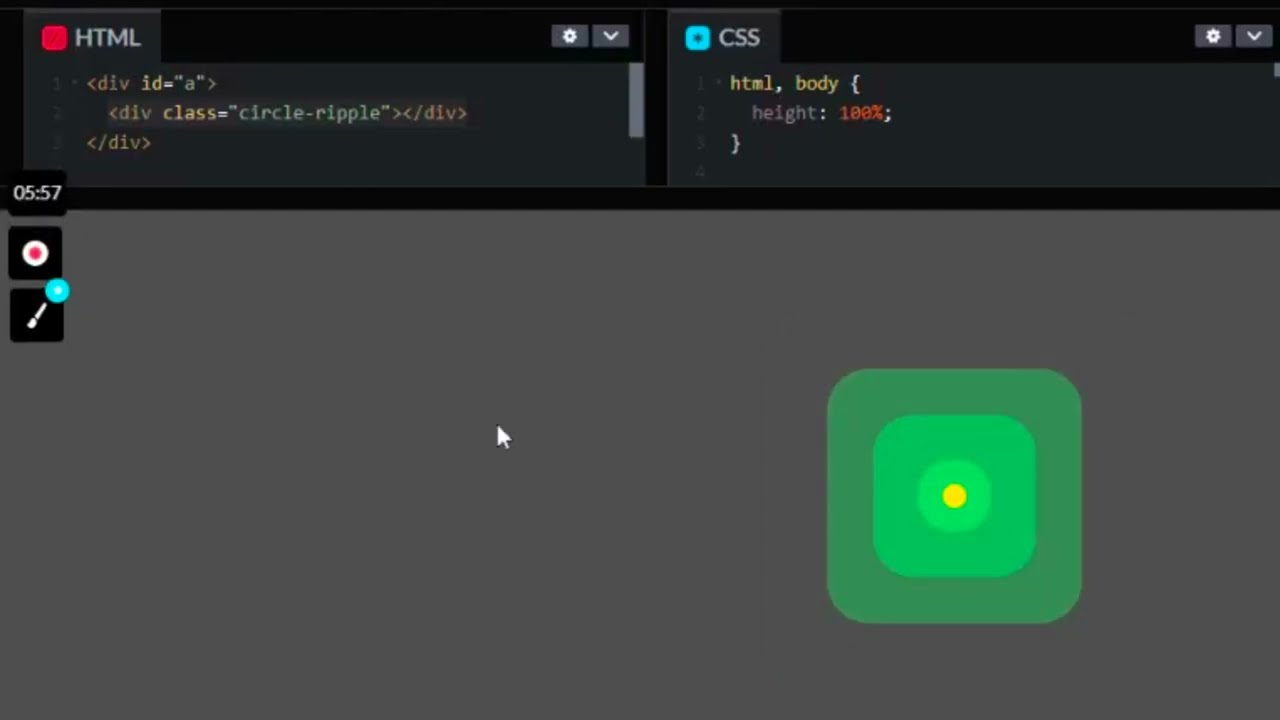This screenshot has height=720, width=1280.
Task: Select the HTML editor tab
Action: point(92,38)
